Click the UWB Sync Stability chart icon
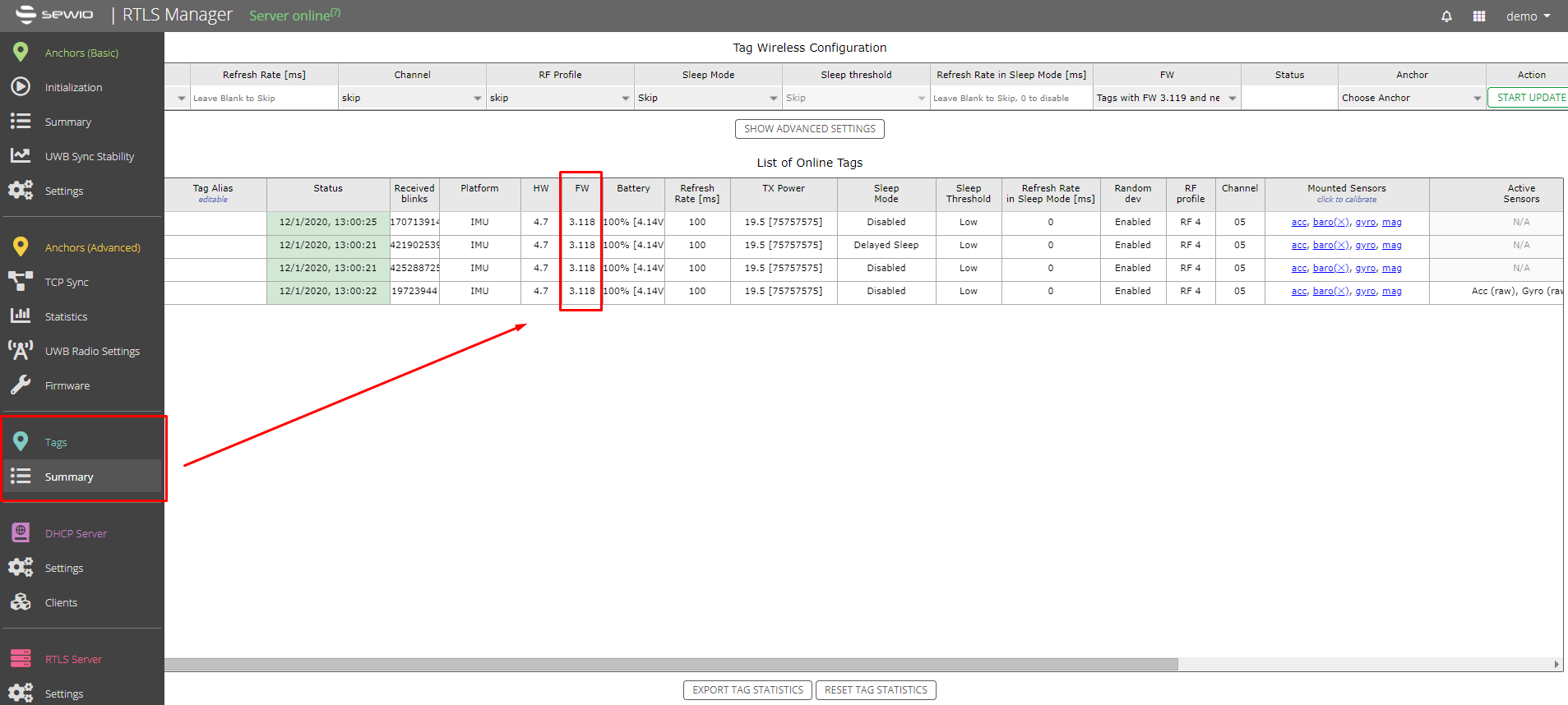1568x705 pixels. [21, 155]
